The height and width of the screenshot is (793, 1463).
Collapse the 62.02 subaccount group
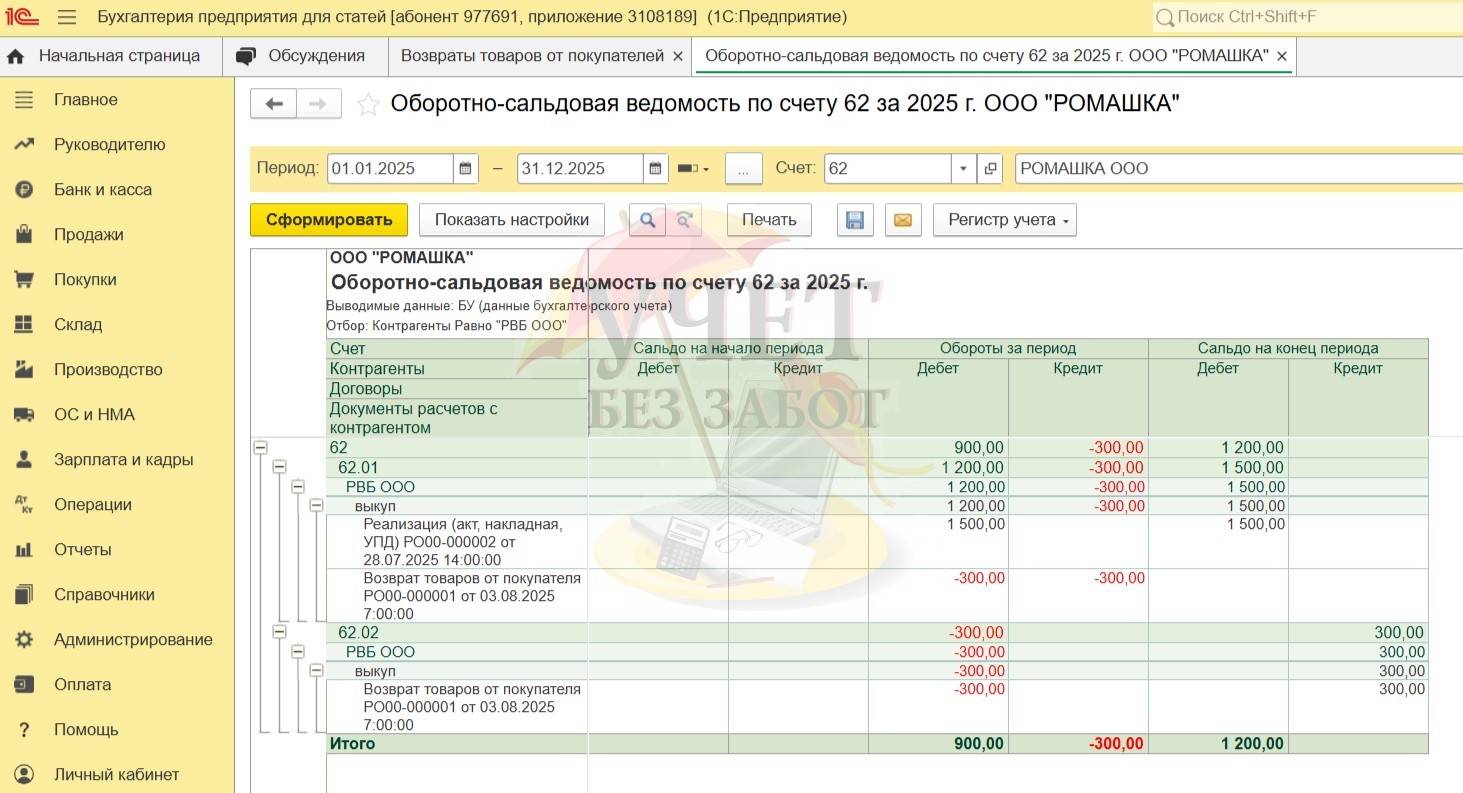tap(279, 632)
